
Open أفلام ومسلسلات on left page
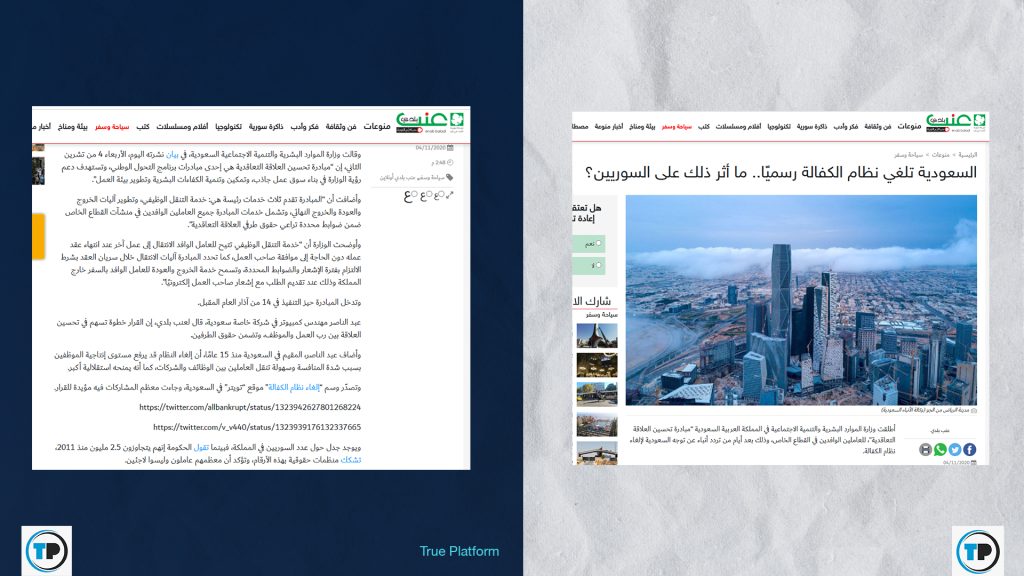[x=182, y=126]
